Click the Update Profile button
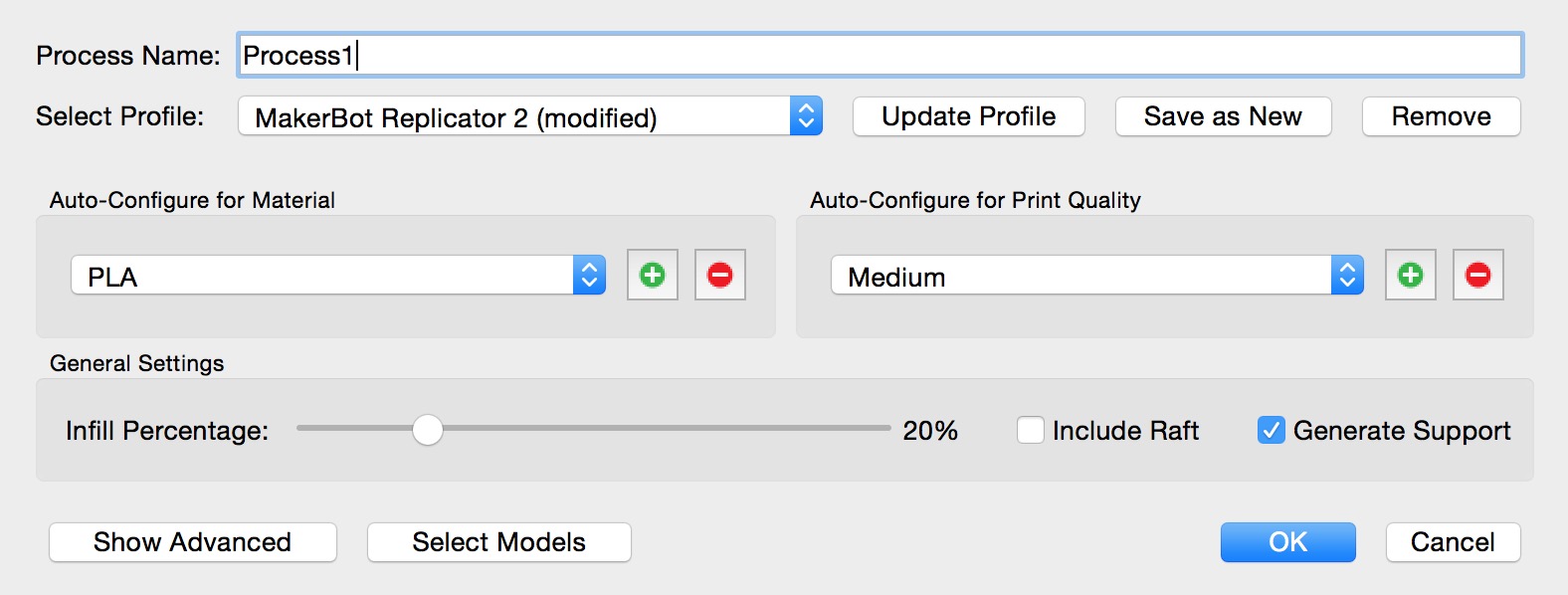This screenshot has height=595, width=1568. pos(968,116)
